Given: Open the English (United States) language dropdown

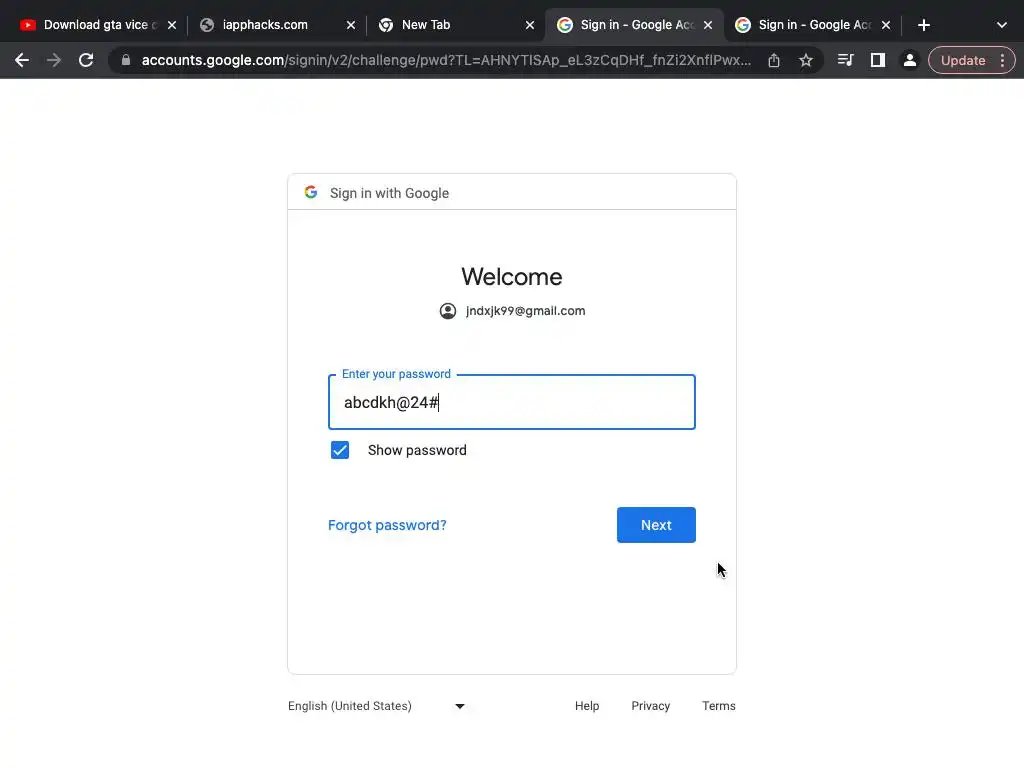Looking at the screenshot, I should point(377,706).
